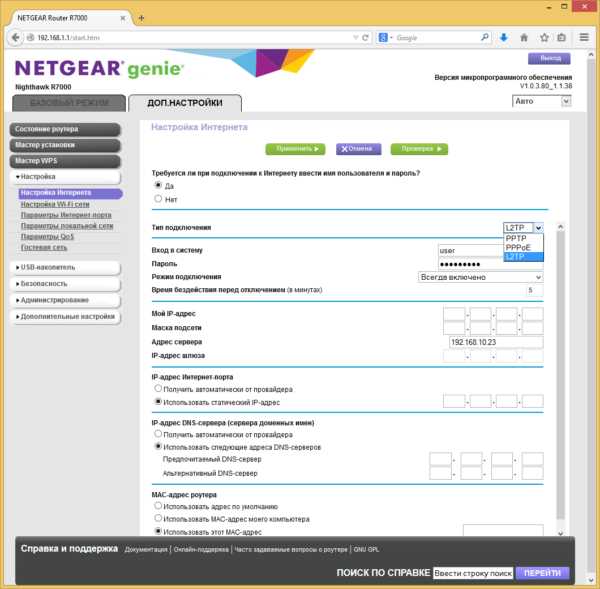Open 'Параметры QoS' sidebar link

point(47,237)
